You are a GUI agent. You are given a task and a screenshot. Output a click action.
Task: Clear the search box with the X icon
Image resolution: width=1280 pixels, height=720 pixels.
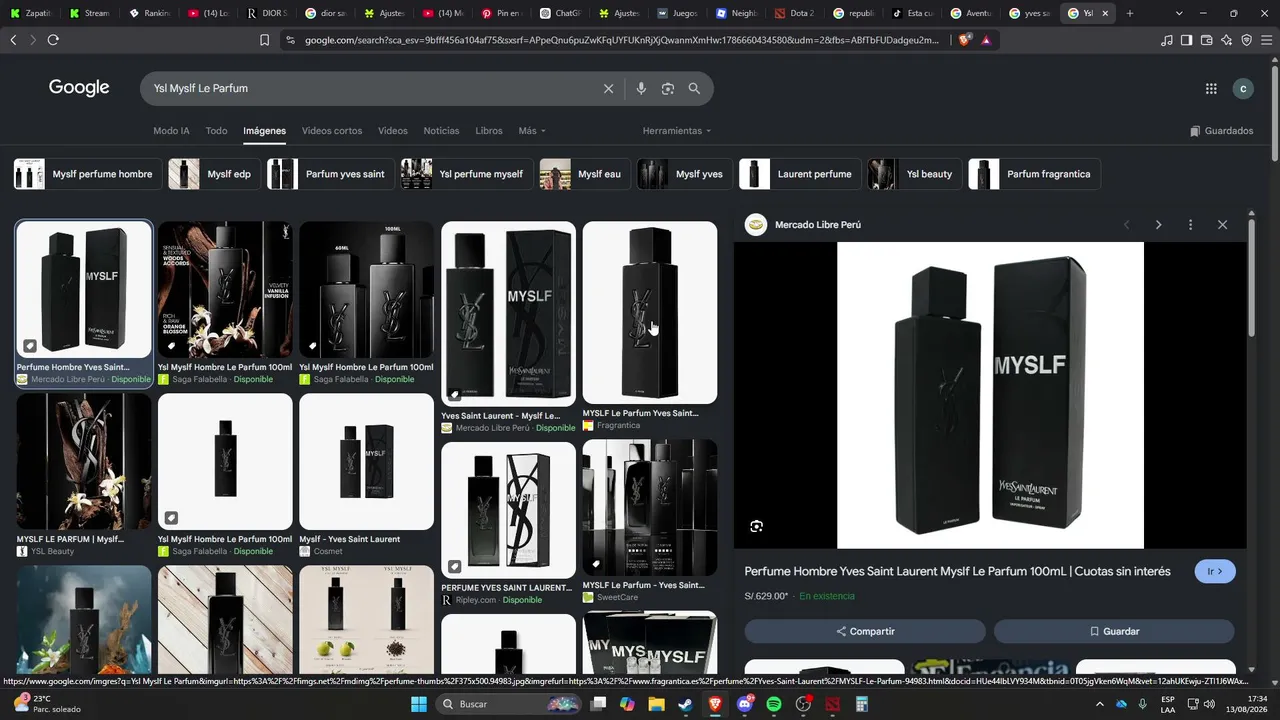[x=608, y=89]
